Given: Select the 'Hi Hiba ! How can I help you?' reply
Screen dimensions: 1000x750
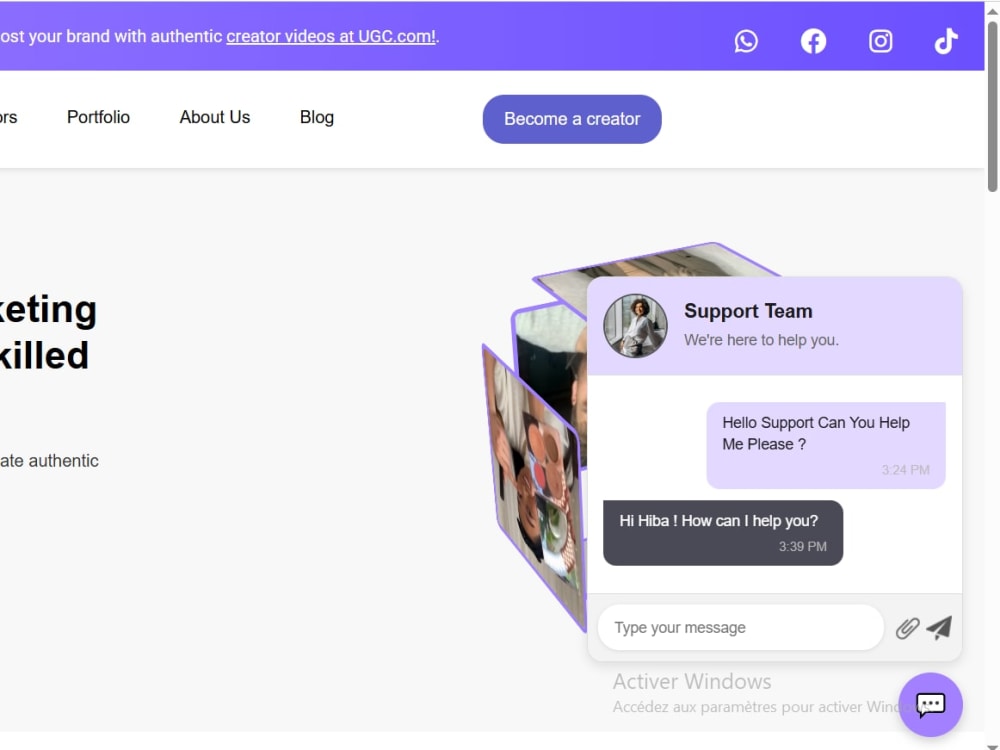Looking at the screenshot, I should pos(723,533).
